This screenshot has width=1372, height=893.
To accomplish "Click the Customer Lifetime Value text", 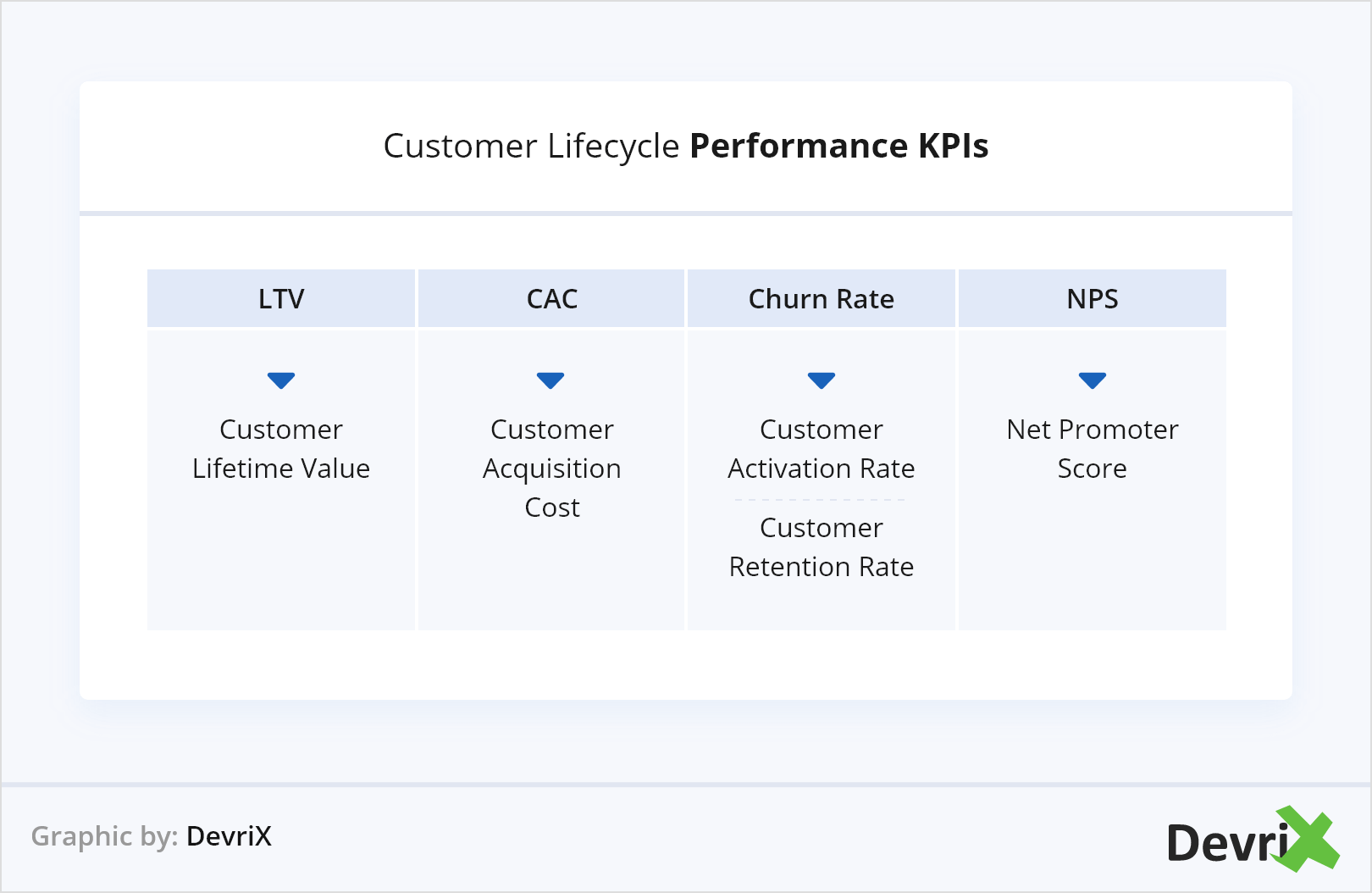I will (x=281, y=449).
